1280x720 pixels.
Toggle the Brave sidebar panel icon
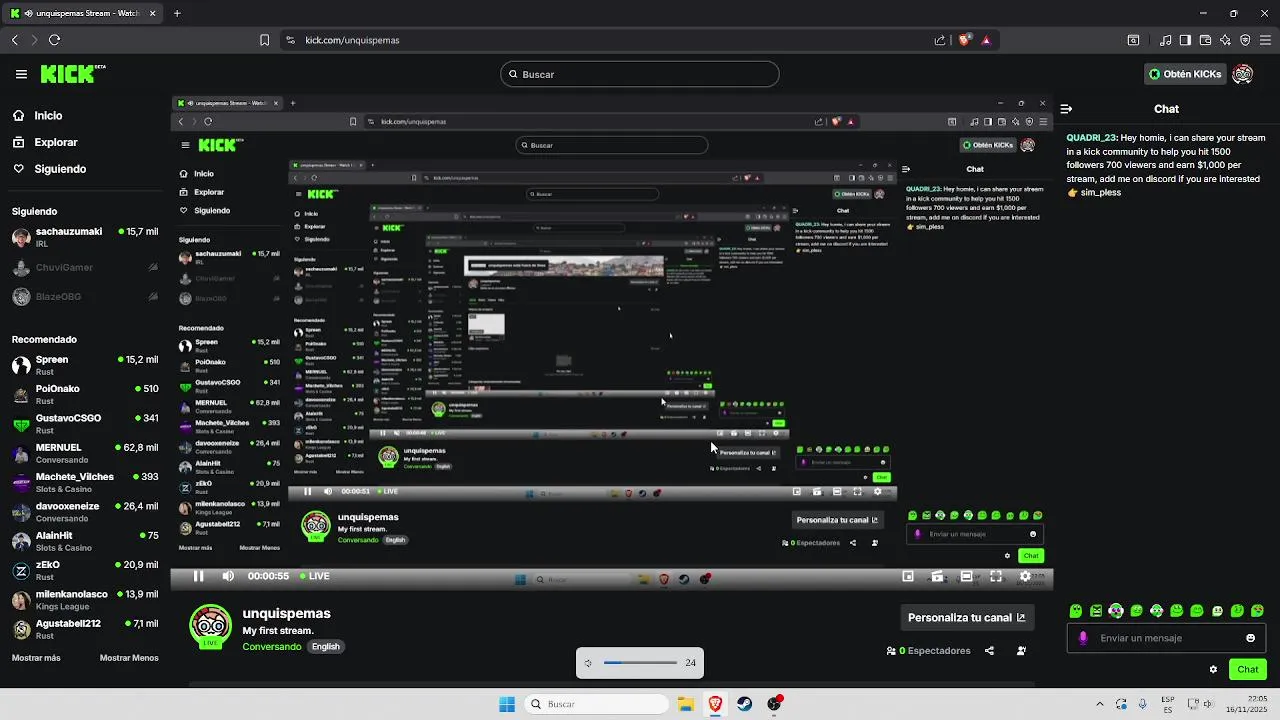[1185, 40]
